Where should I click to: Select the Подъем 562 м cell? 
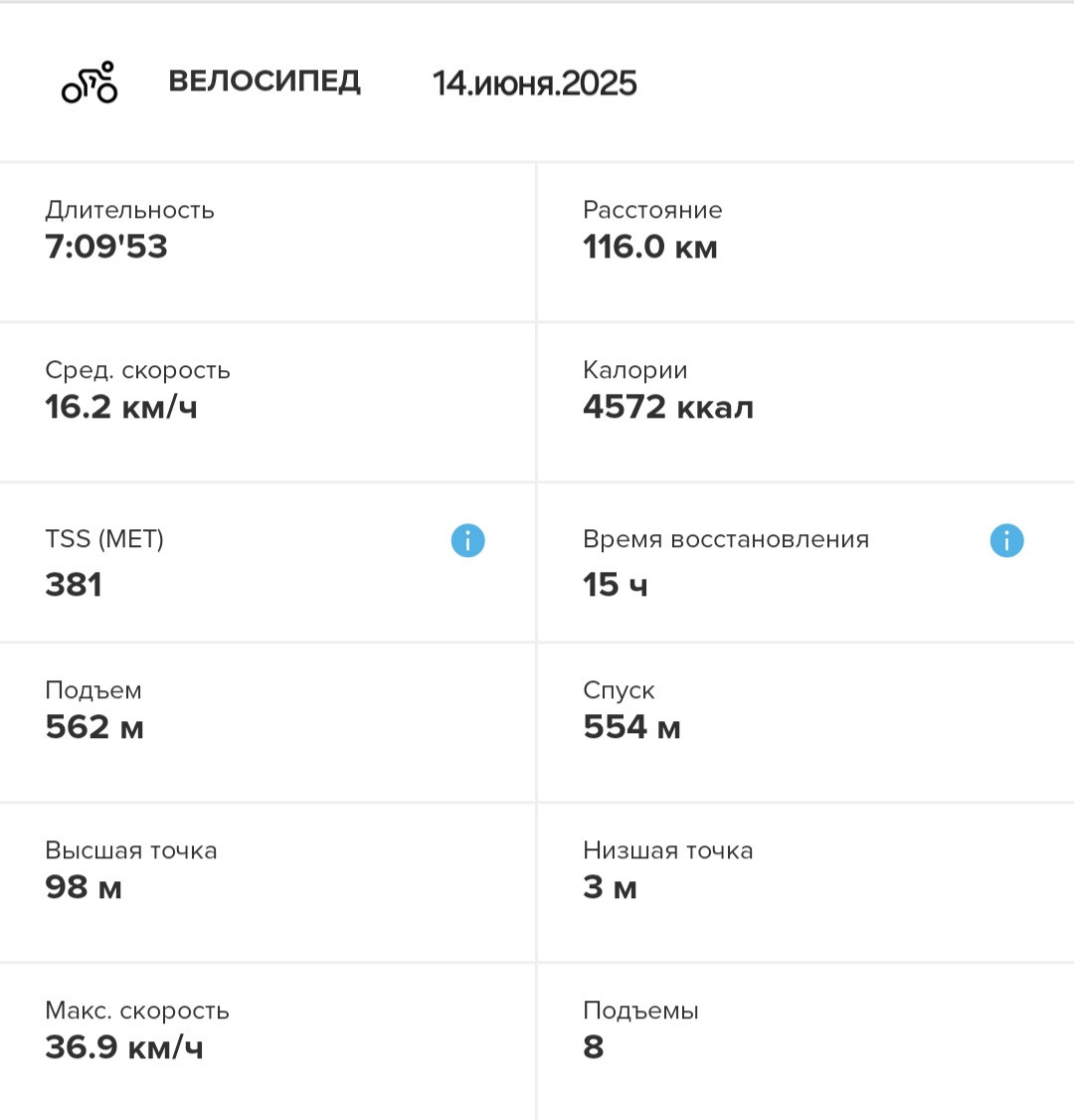268,723
